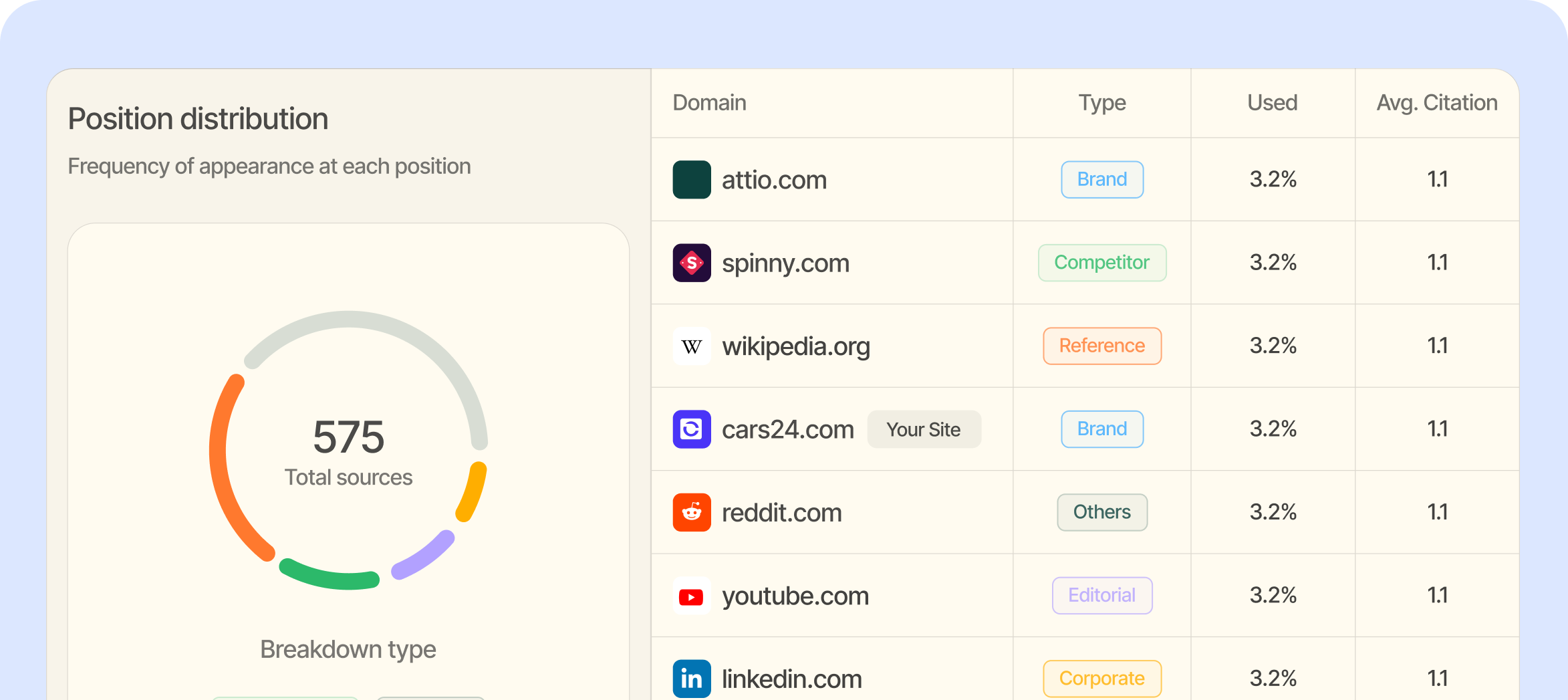This screenshot has width=1568, height=700.
Task: Click the Reddit mascot icon
Action: coord(691,513)
